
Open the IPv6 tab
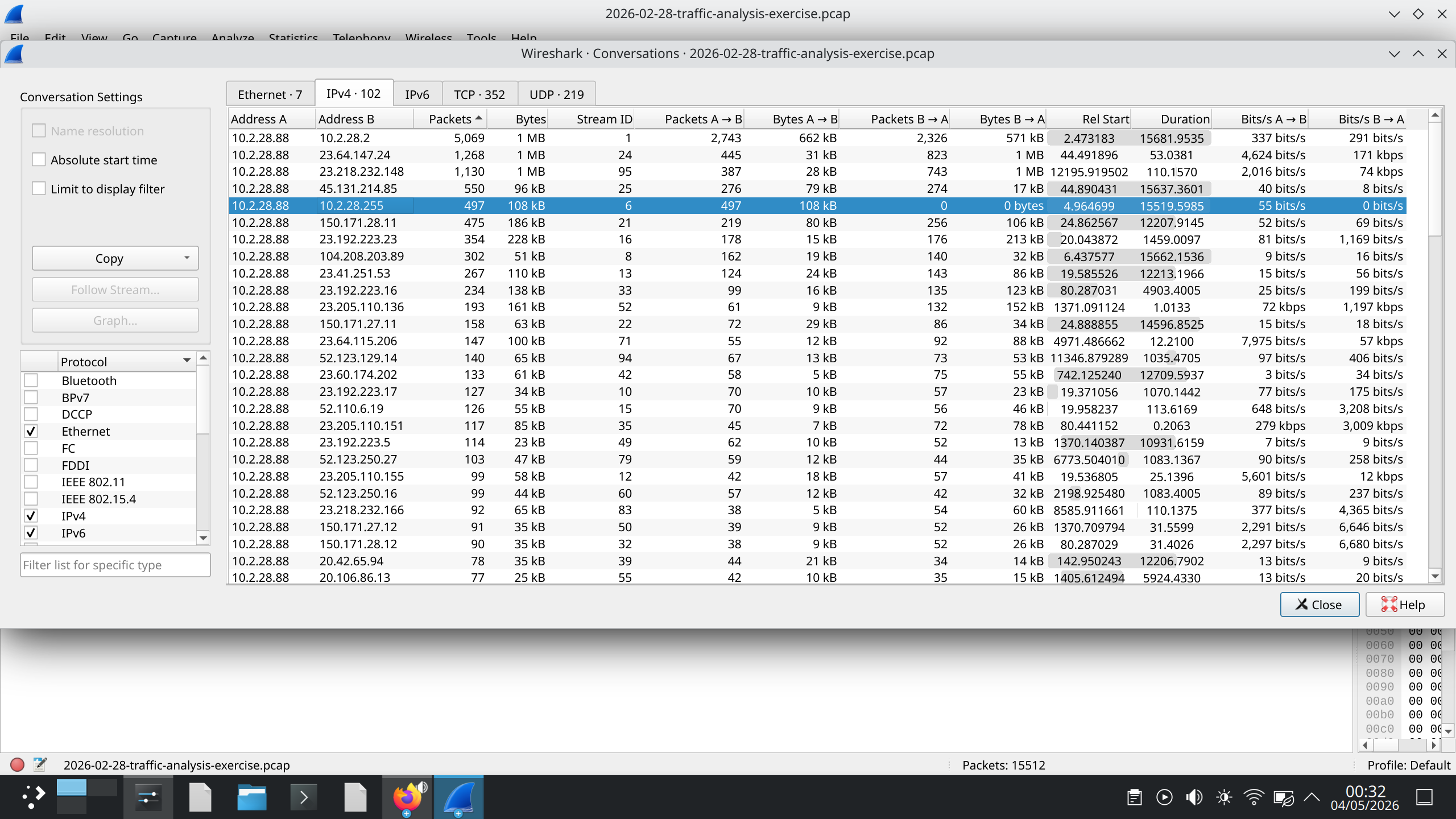click(x=417, y=94)
